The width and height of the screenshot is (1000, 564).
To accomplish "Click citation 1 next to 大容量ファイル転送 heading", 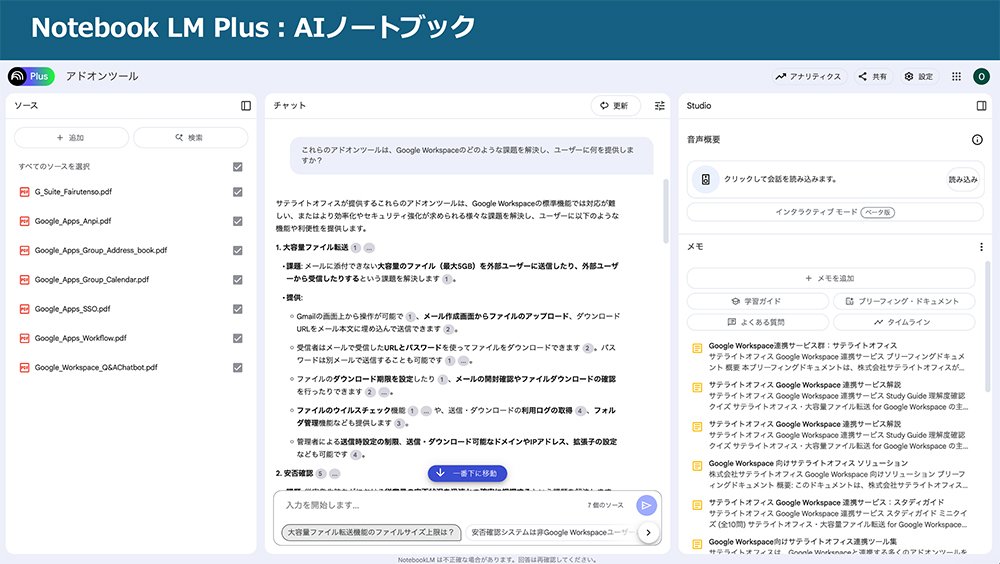I will click(355, 248).
